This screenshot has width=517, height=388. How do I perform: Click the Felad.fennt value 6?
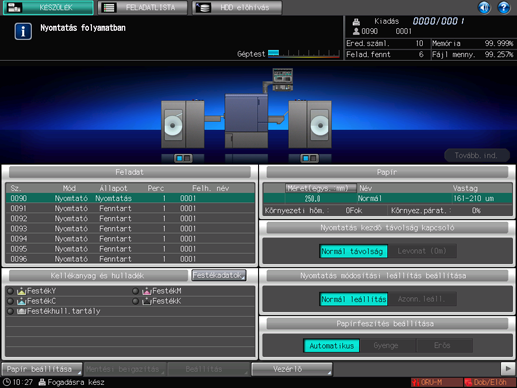pyautogui.click(x=421, y=54)
